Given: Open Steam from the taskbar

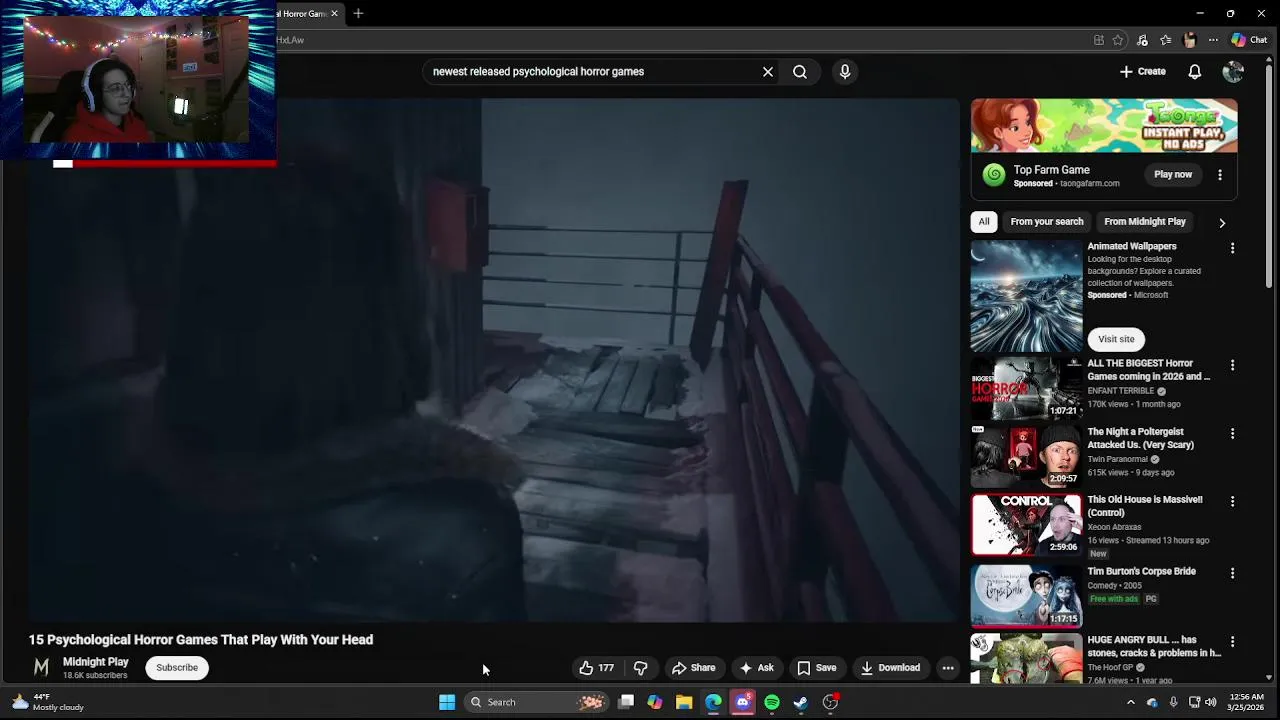Looking at the screenshot, I should [x=801, y=702].
